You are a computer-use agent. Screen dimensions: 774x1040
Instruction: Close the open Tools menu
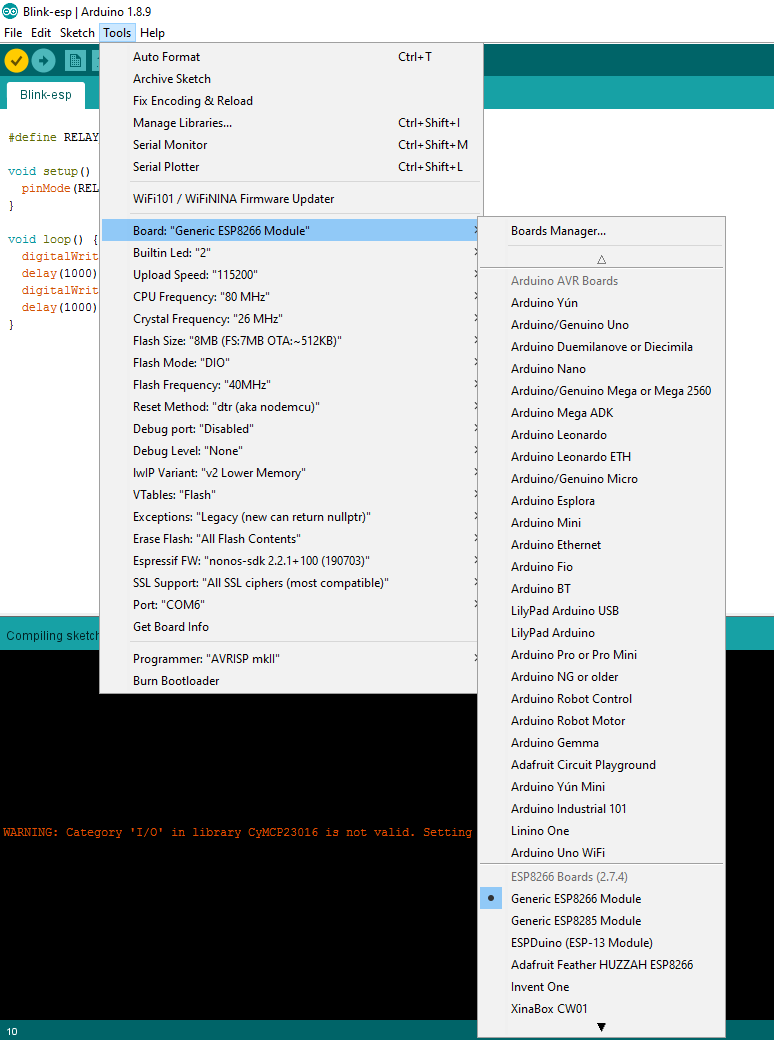[x=117, y=32]
